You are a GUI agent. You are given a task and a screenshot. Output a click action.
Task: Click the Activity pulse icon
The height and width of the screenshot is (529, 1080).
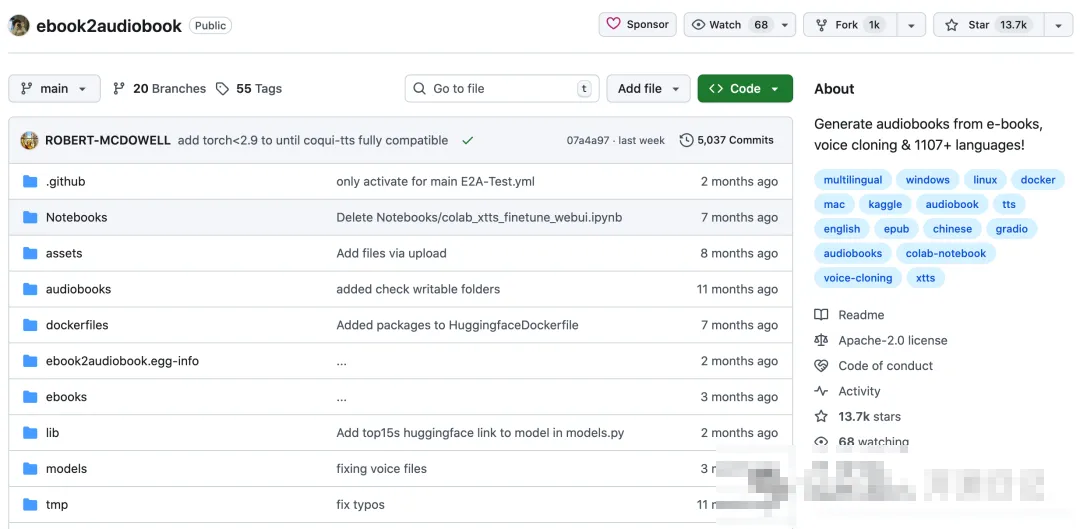(821, 391)
